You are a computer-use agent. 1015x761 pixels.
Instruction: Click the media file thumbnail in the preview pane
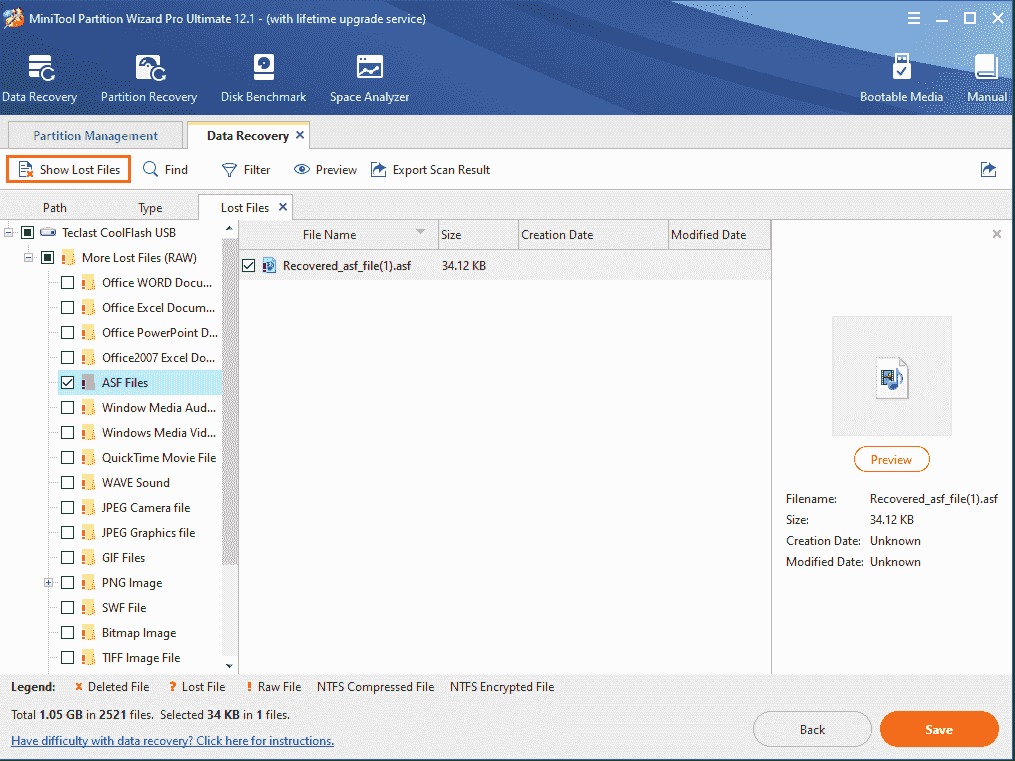point(891,377)
